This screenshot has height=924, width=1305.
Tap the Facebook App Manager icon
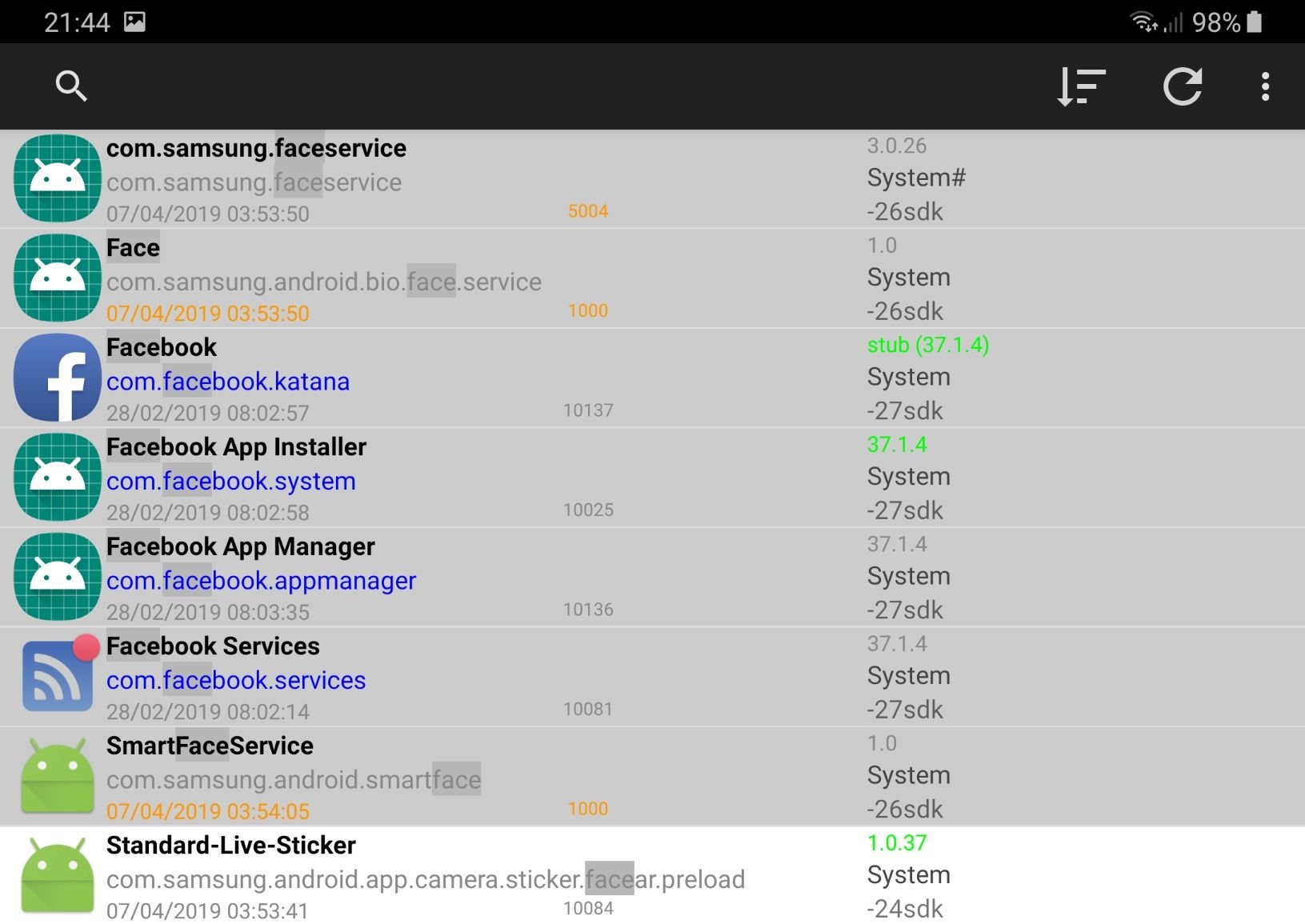tap(58, 577)
